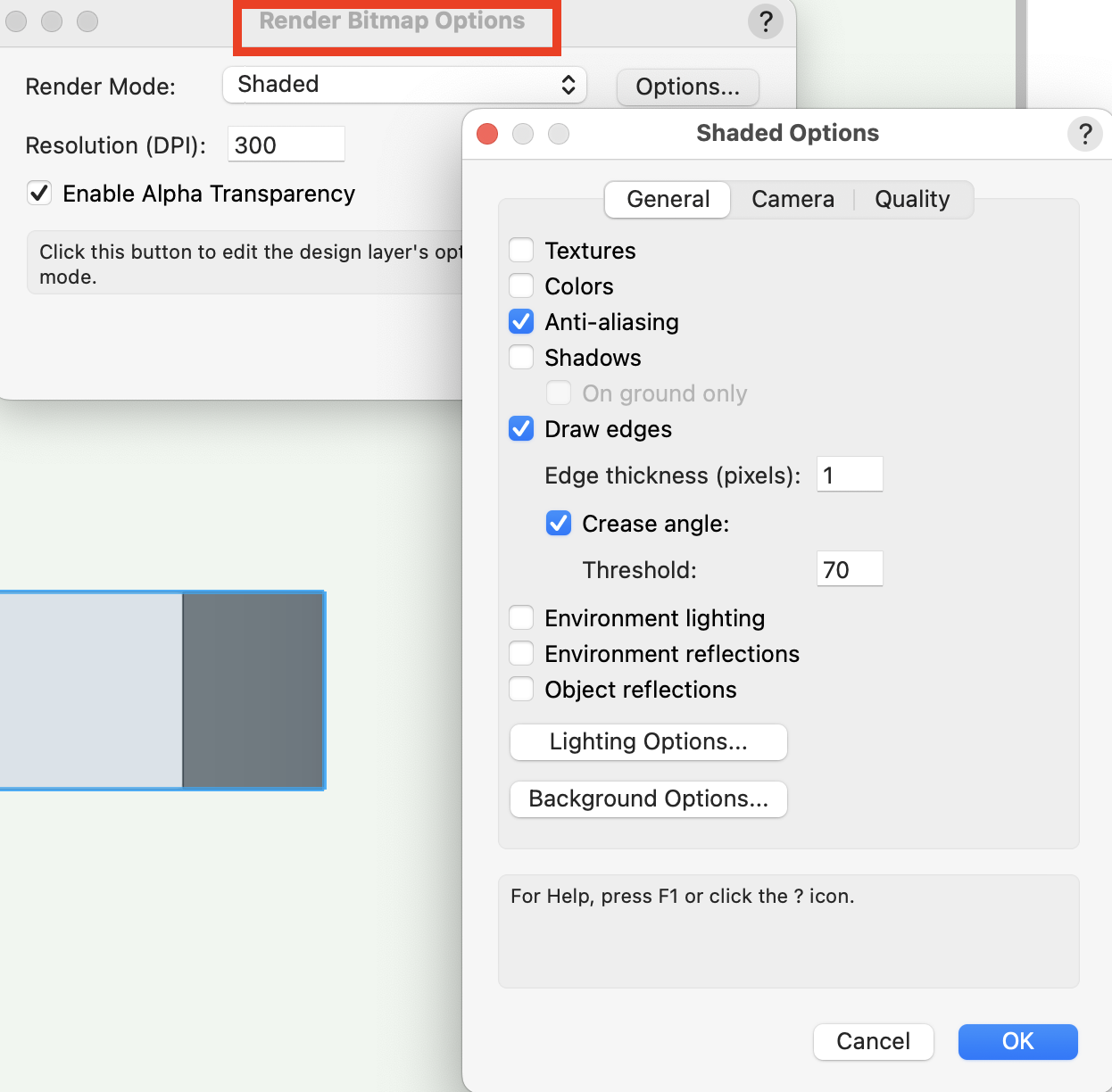Click the Resolution DPI input field
This screenshot has width=1112, height=1092.
click(x=286, y=145)
